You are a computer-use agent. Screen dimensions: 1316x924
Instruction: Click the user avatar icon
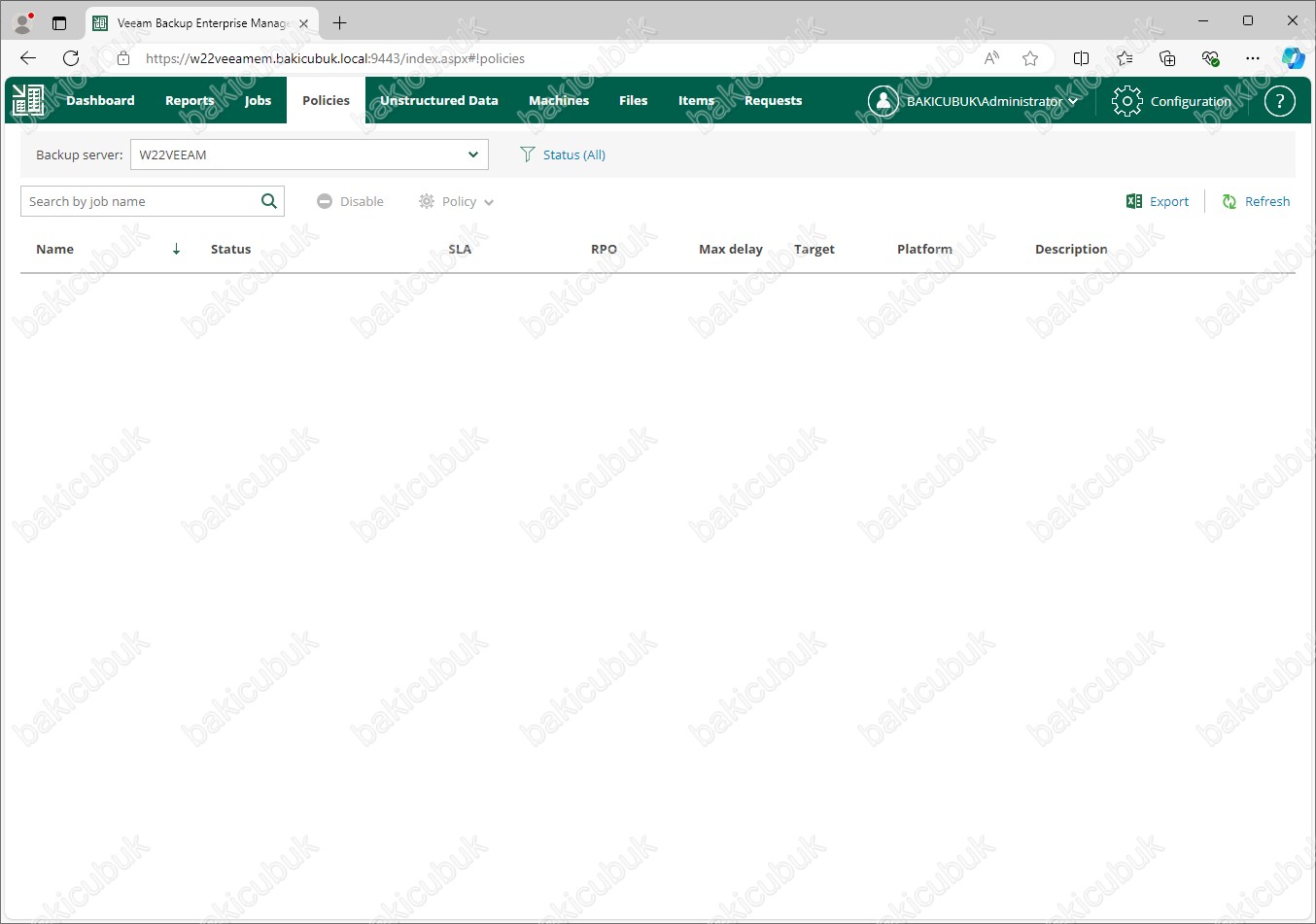(883, 101)
